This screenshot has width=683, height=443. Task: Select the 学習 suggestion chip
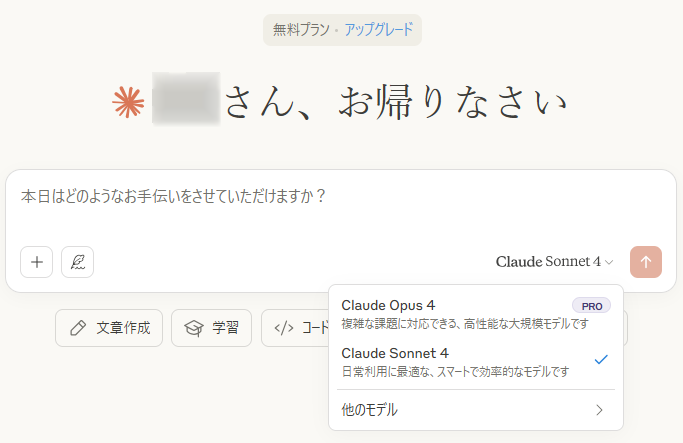[211, 328]
